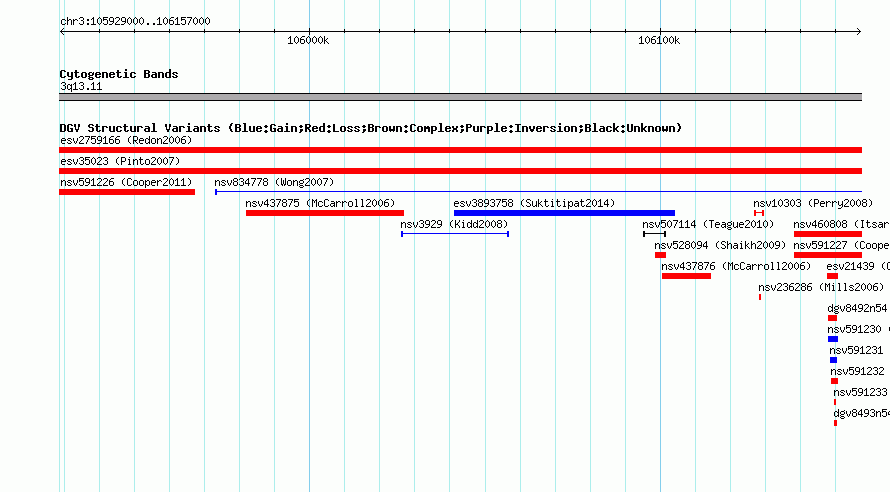Click red block of dgv8492n54
Viewport: 890px width, 492px height.
click(x=833, y=318)
